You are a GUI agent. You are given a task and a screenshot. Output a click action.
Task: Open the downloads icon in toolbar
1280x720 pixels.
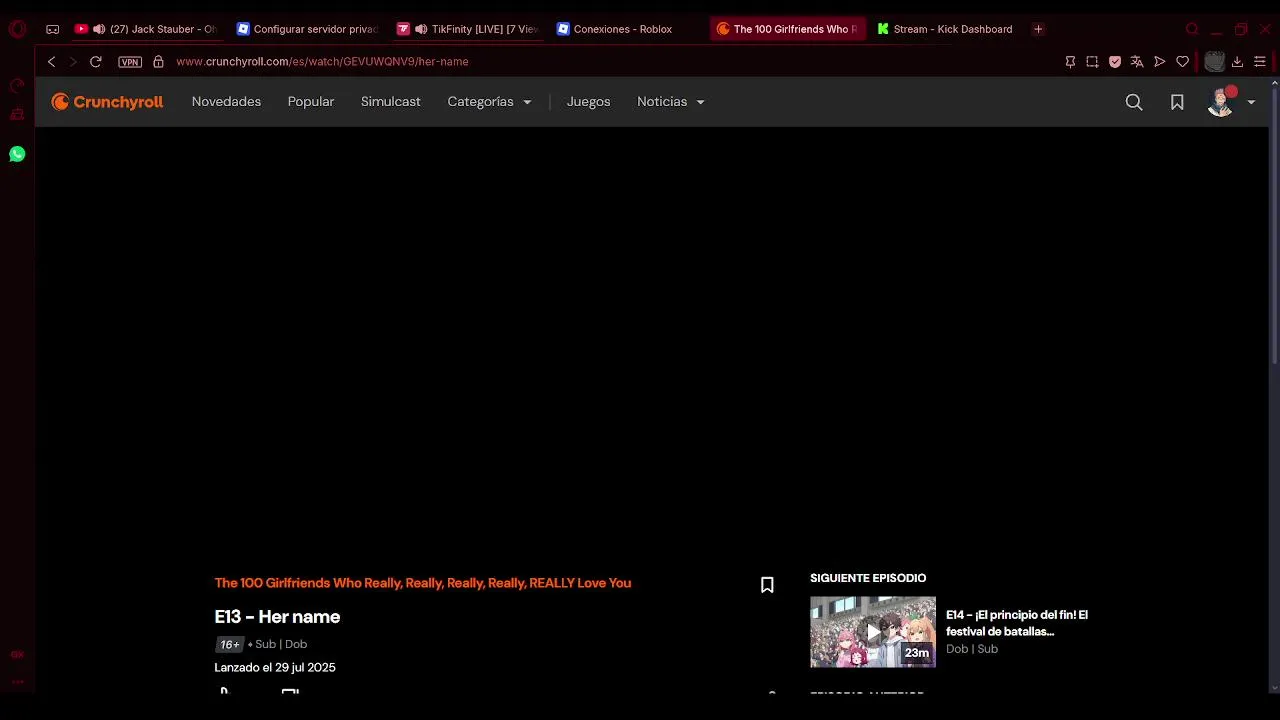click(x=1237, y=62)
